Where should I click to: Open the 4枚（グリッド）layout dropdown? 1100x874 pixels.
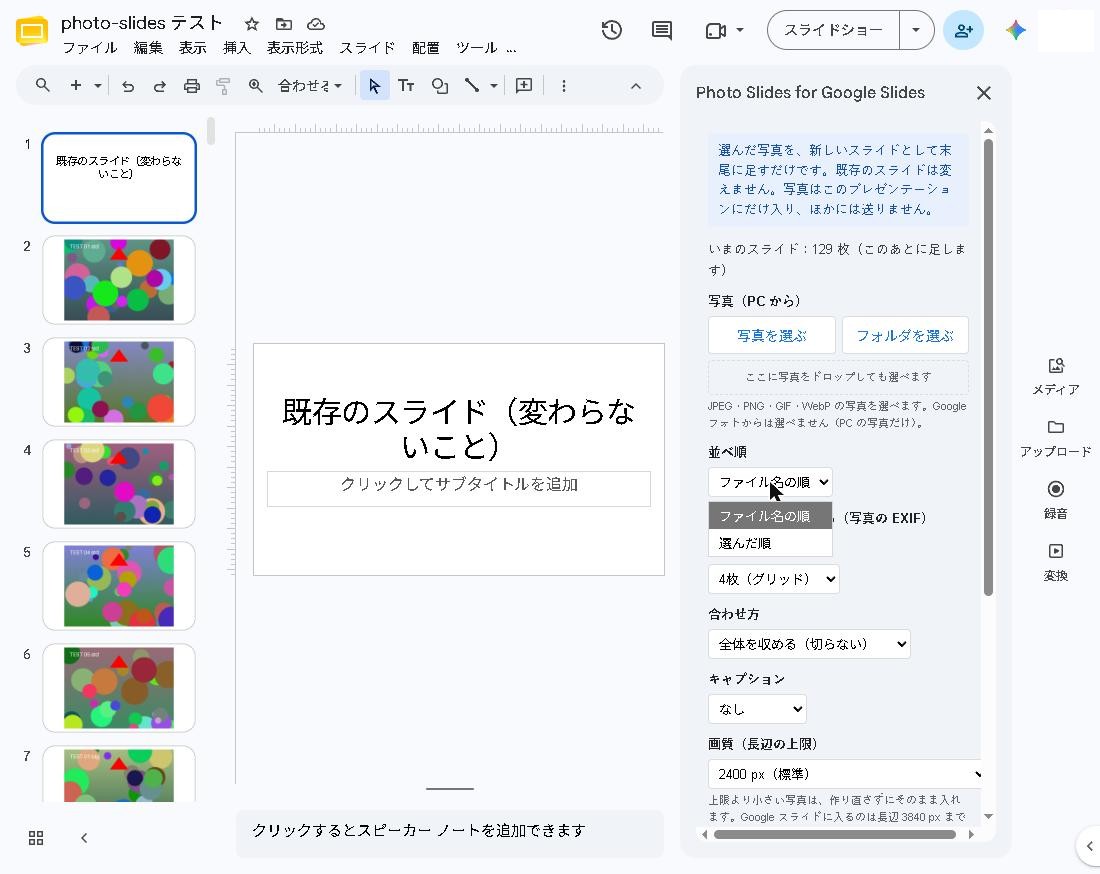click(773, 579)
